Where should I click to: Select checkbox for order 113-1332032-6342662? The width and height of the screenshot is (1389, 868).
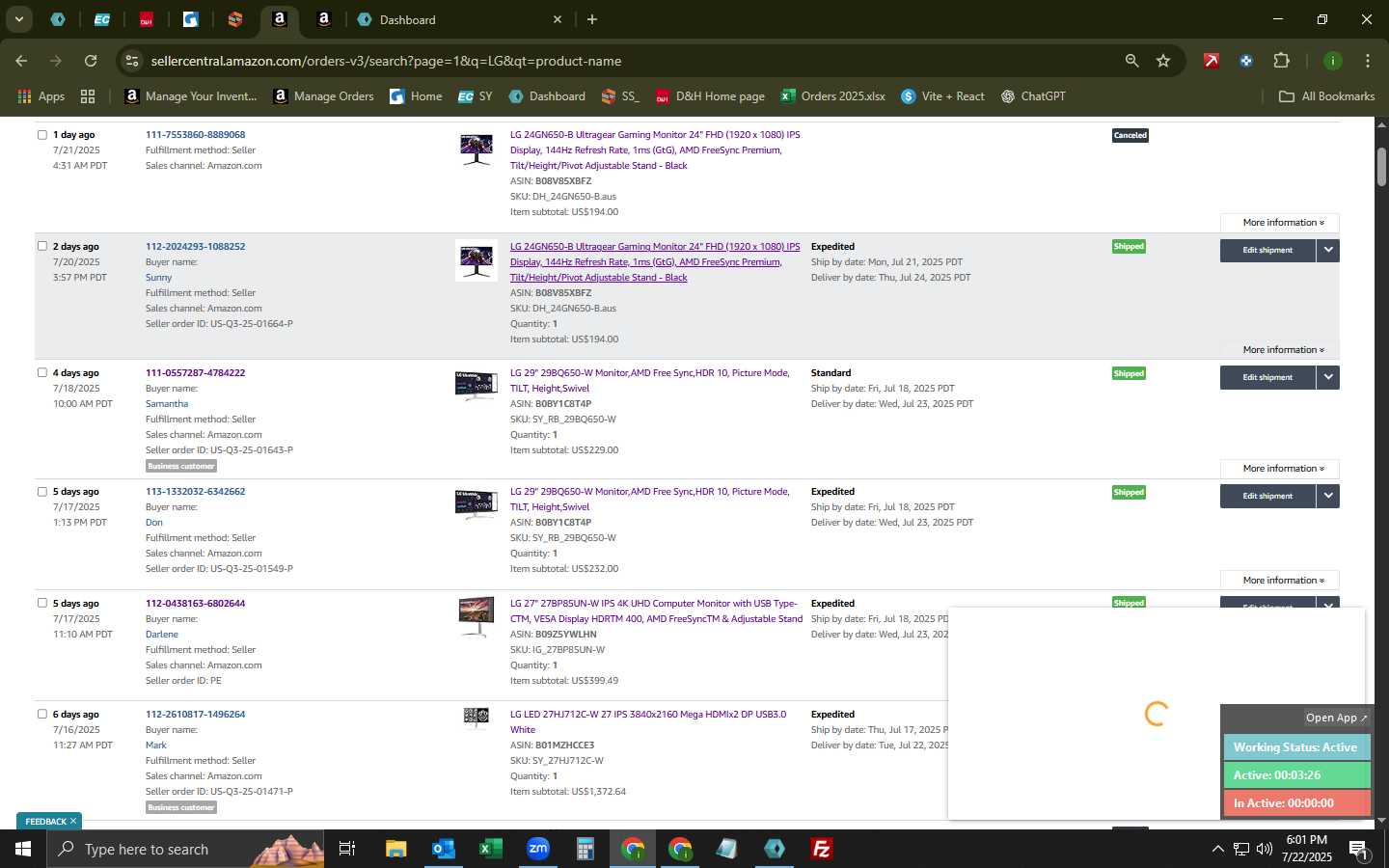[41, 492]
